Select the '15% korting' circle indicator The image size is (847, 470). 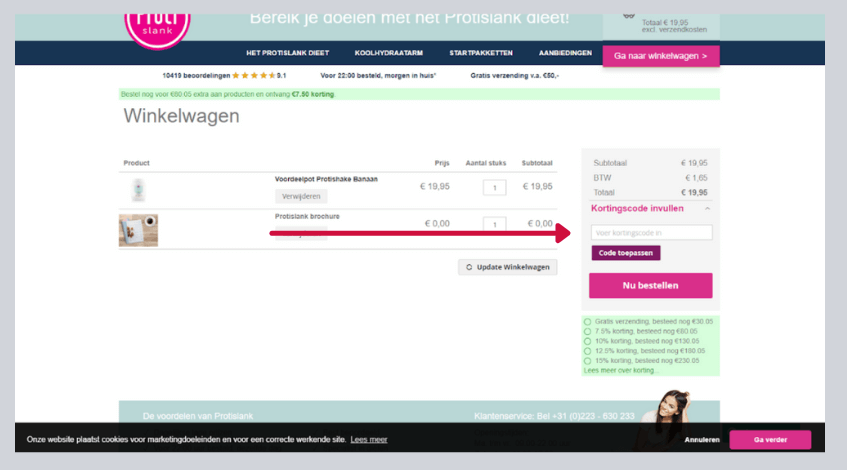(x=587, y=360)
